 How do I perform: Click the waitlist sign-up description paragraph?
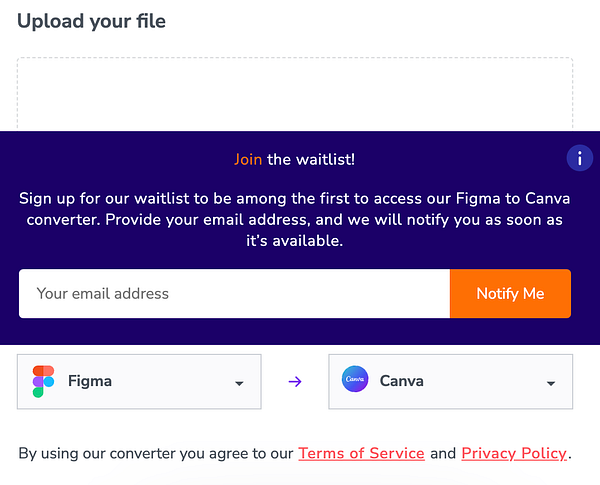(295, 219)
